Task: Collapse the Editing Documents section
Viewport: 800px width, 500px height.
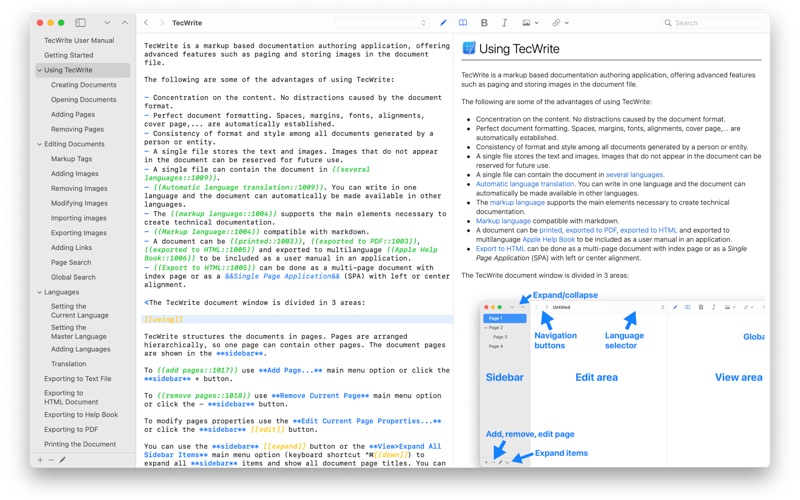Action: [39, 144]
